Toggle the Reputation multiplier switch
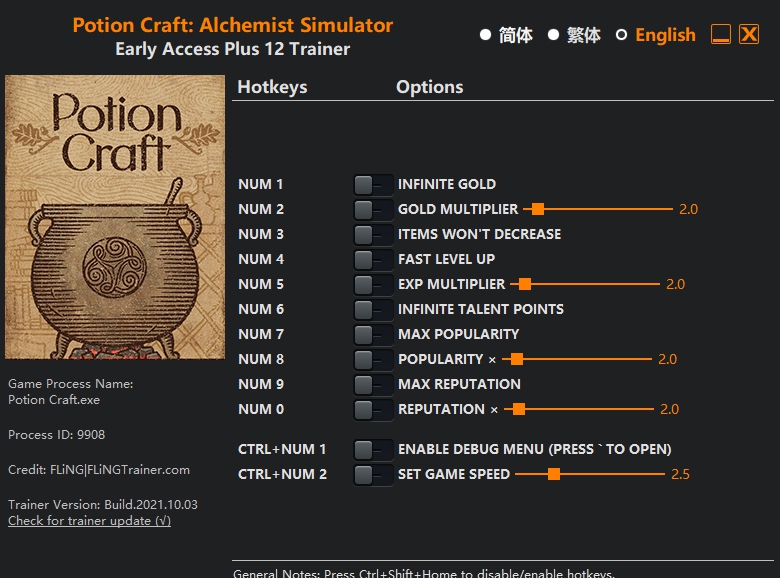780x578 pixels. click(373, 409)
